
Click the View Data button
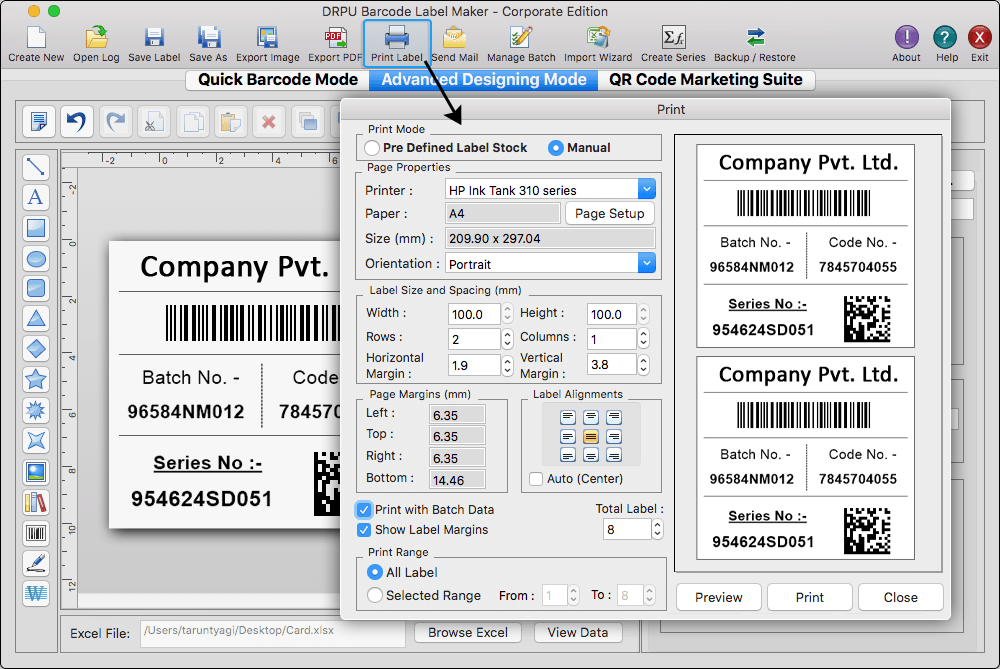click(x=578, y=633)
